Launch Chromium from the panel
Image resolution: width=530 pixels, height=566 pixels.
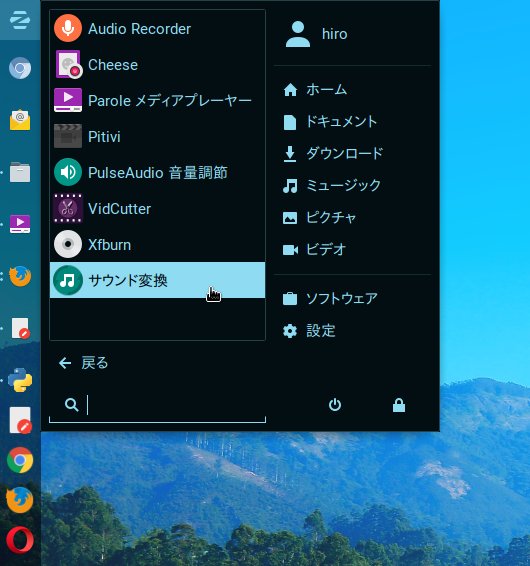pyautogui.click(x=20, y=68)
